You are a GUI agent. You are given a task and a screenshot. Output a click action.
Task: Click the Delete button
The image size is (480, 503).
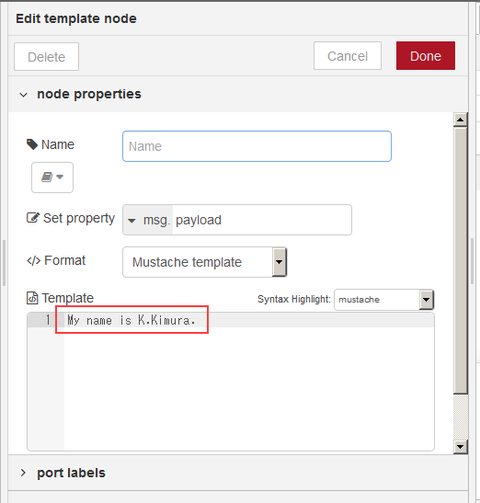tap(46, 56)
